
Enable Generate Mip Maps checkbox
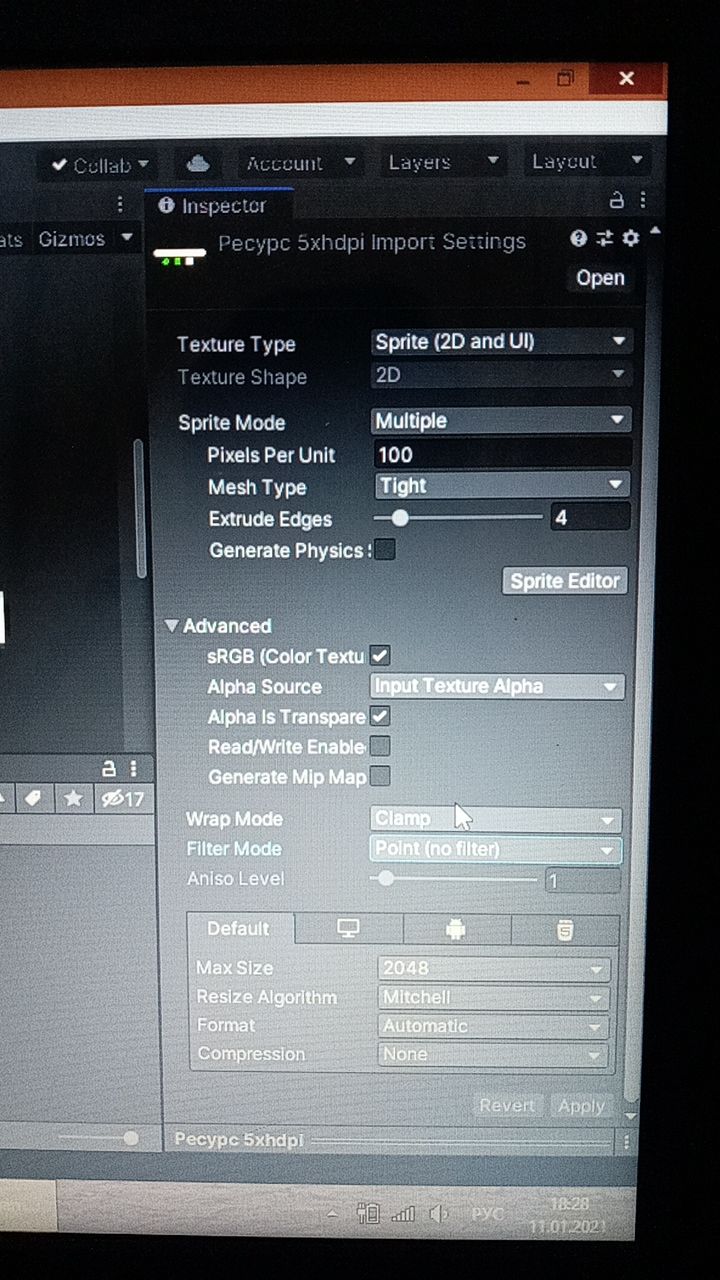[380, 776]
